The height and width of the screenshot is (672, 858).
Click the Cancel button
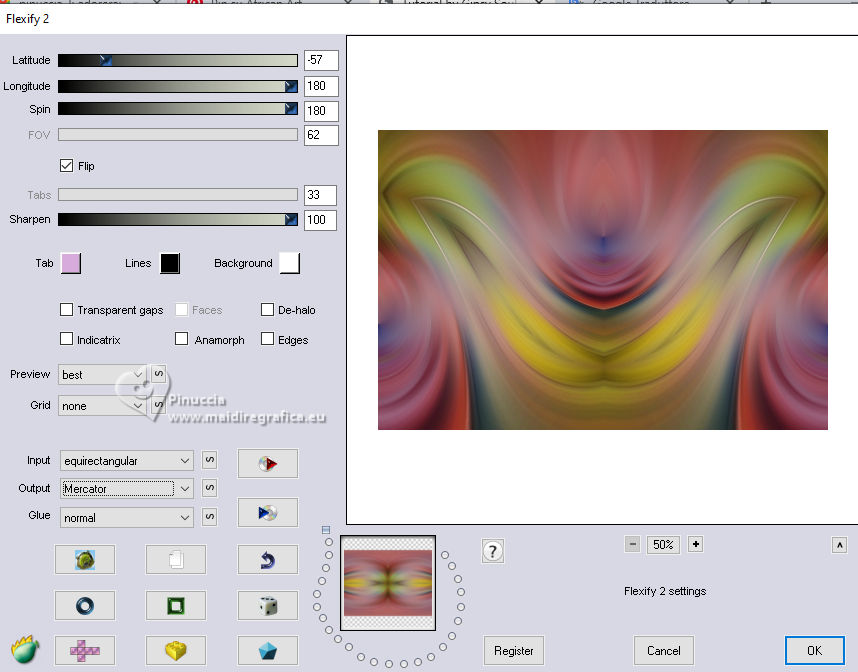663,651
